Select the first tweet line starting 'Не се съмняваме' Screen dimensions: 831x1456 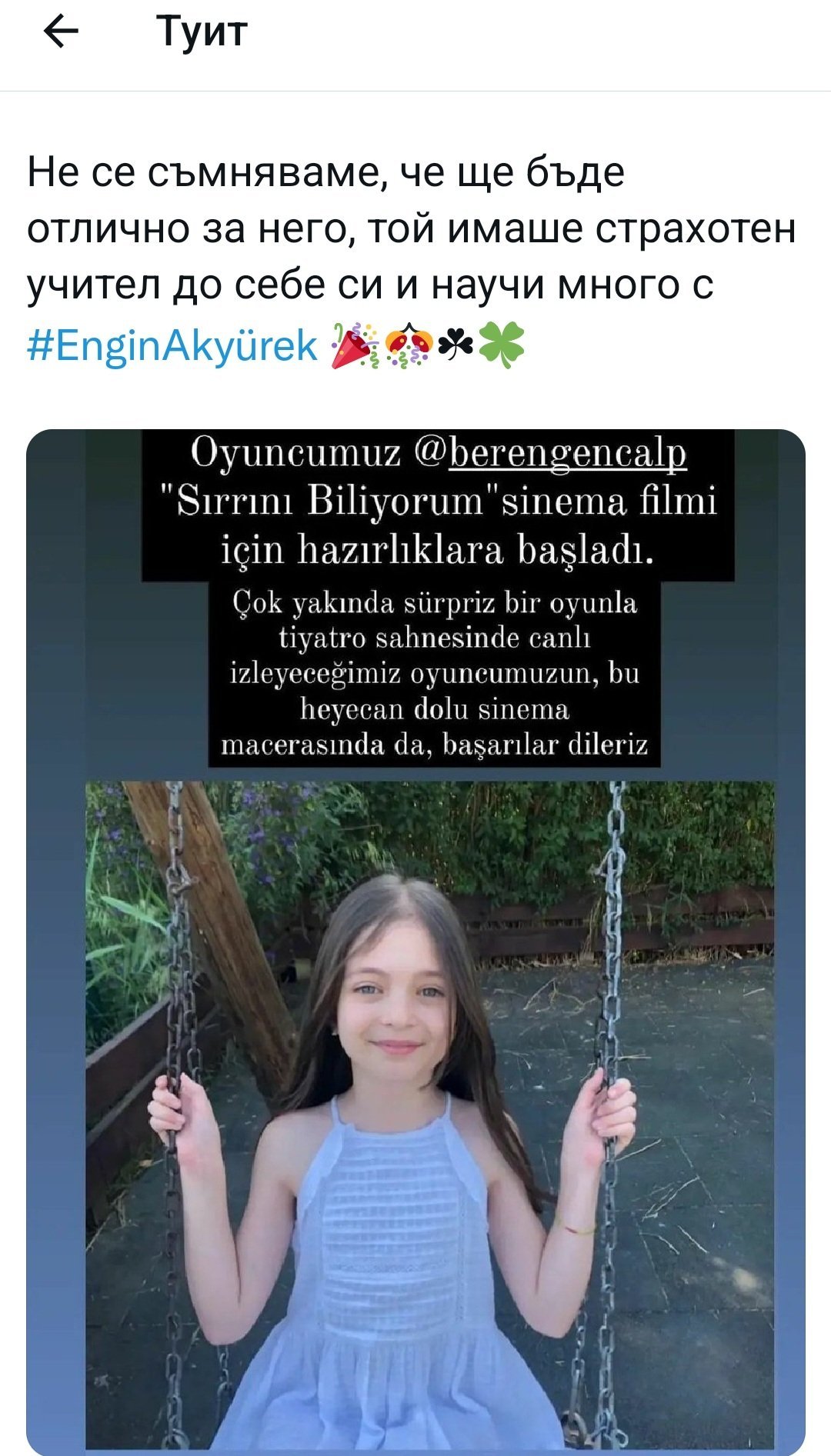(x=325, y=173)
